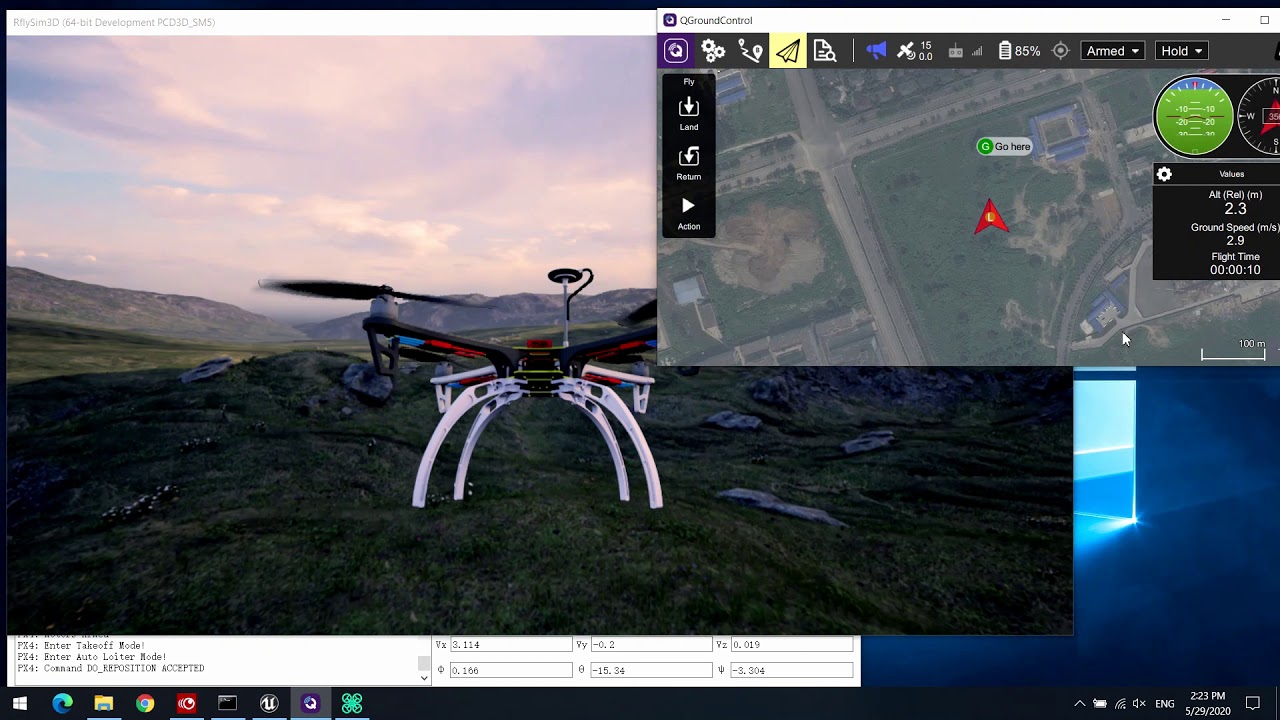Switch to Unreal Engine taskbar icon
1280x720 pixels.
269,704
